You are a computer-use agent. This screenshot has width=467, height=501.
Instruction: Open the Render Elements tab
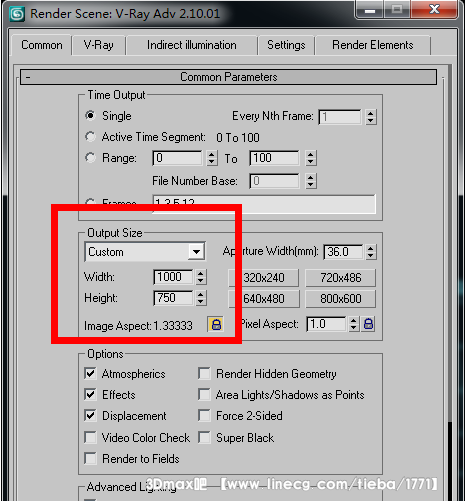click(x=373, y=45)
